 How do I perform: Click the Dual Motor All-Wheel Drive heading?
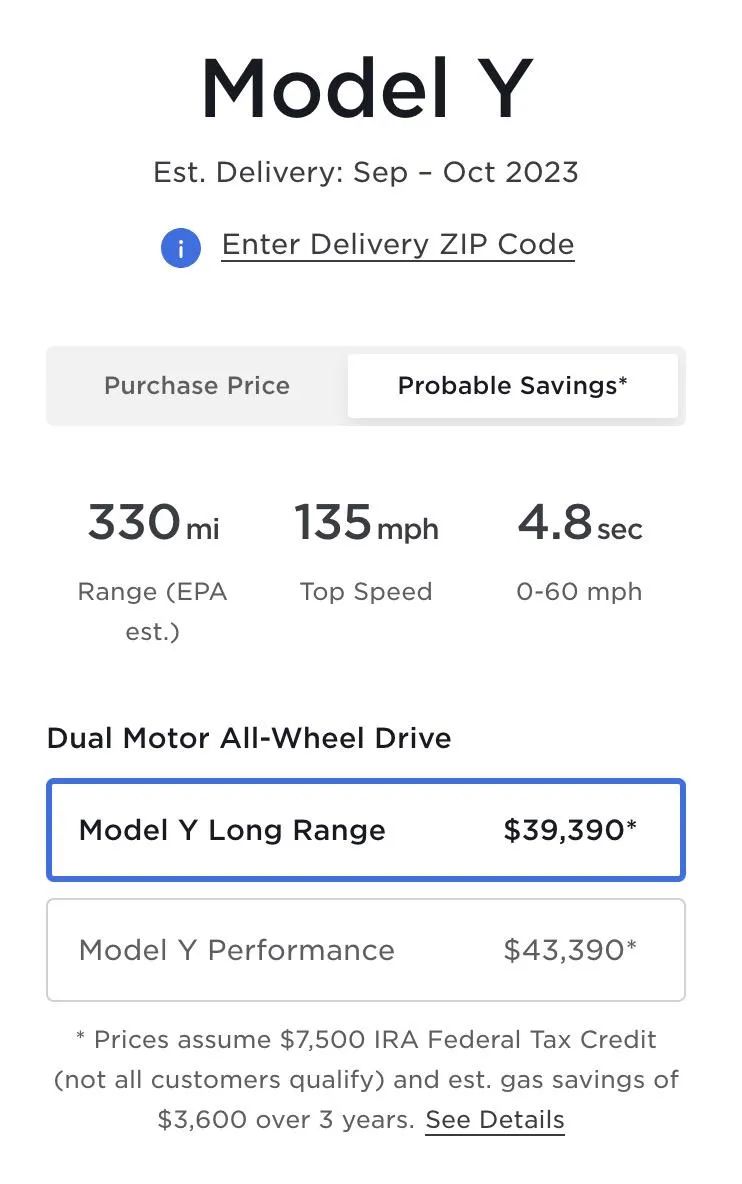point(249,738)
